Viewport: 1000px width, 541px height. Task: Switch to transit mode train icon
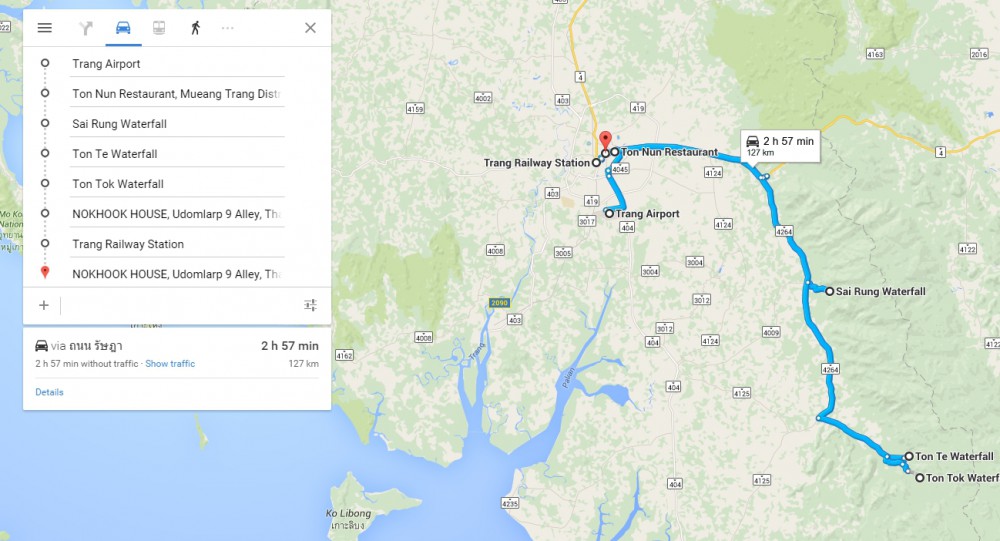(x=159, y=28)
